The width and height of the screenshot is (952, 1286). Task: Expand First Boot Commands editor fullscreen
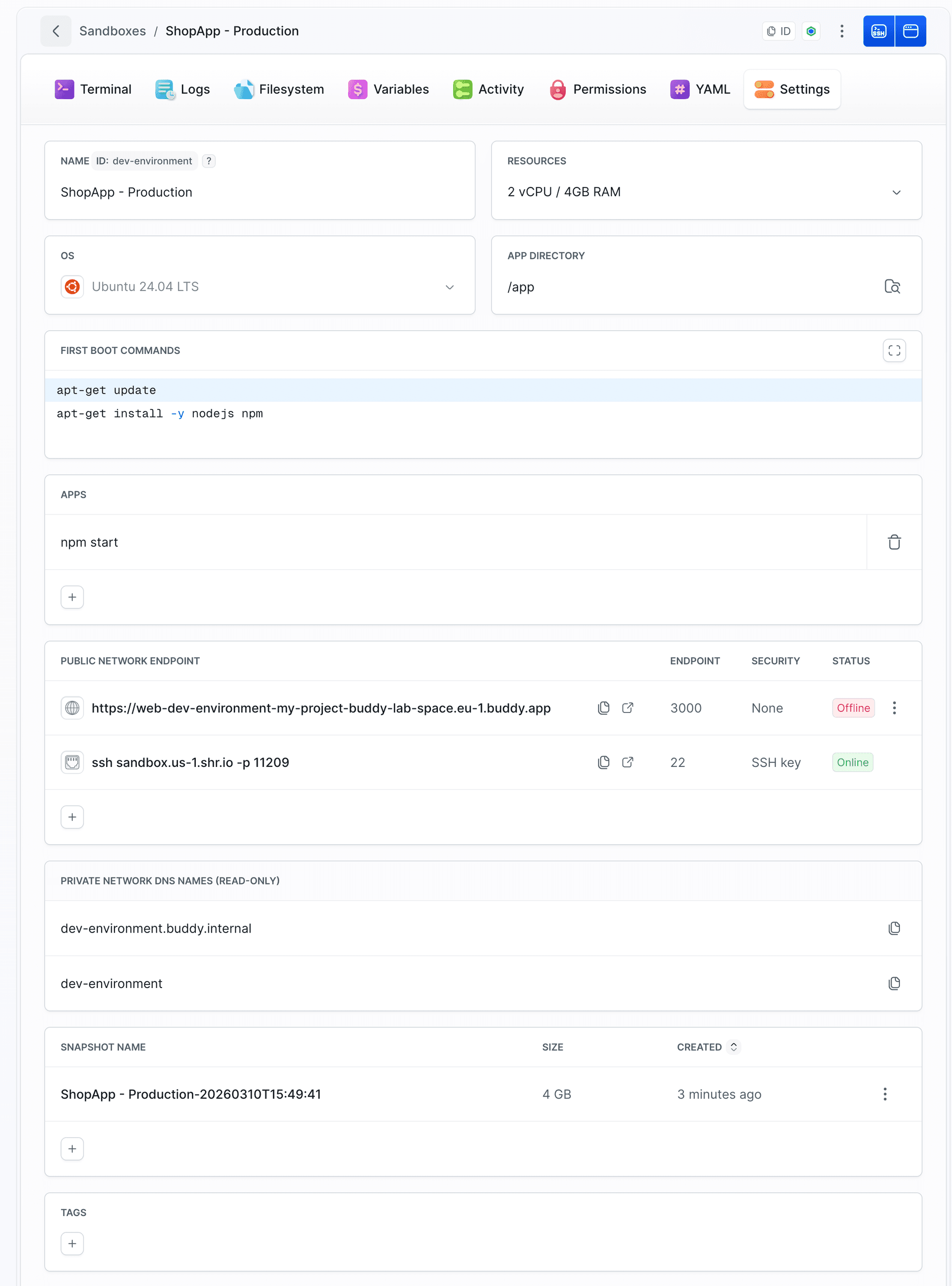(x=894, y=351)
